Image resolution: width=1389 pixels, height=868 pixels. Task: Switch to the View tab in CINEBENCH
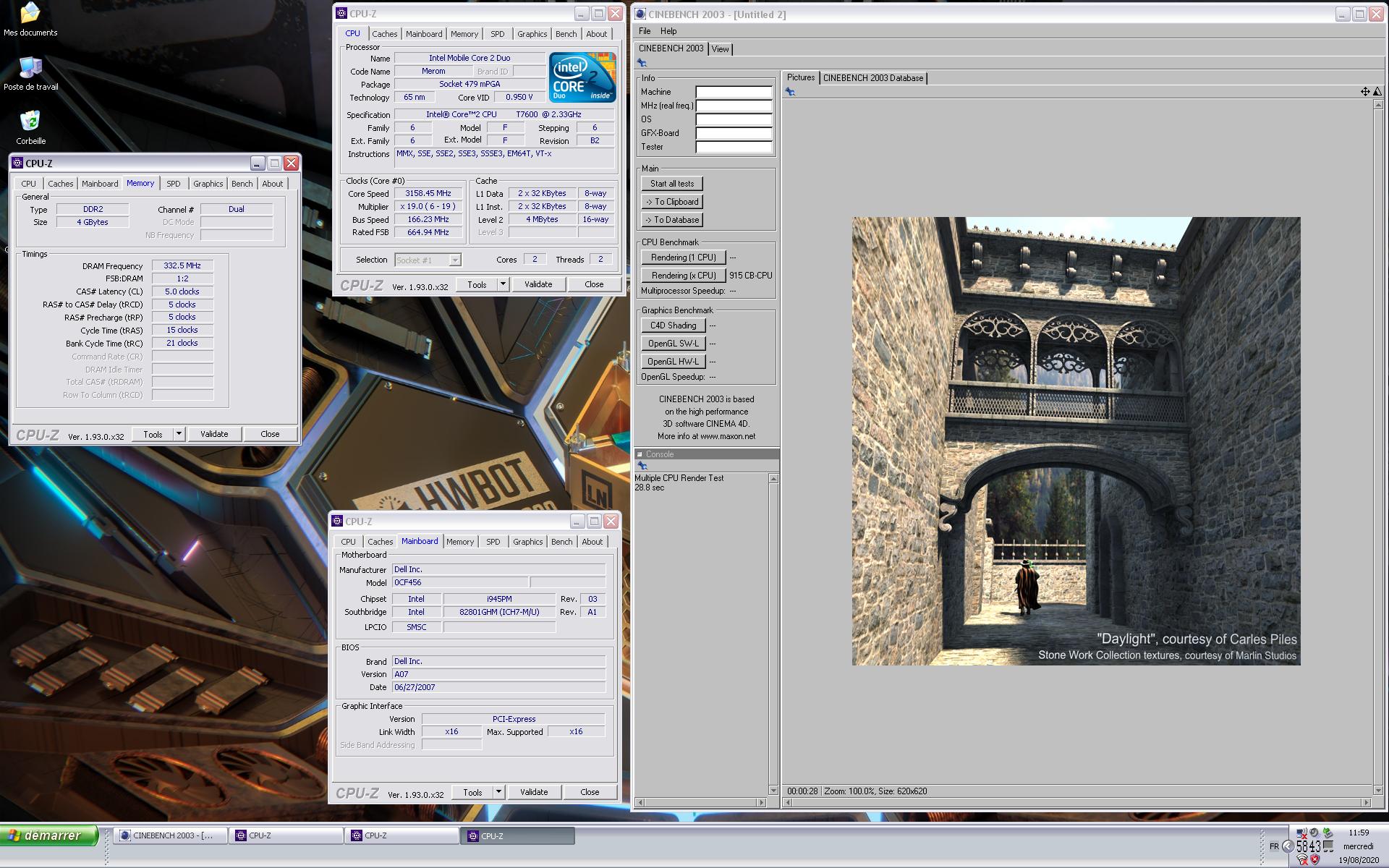point(721,49)
